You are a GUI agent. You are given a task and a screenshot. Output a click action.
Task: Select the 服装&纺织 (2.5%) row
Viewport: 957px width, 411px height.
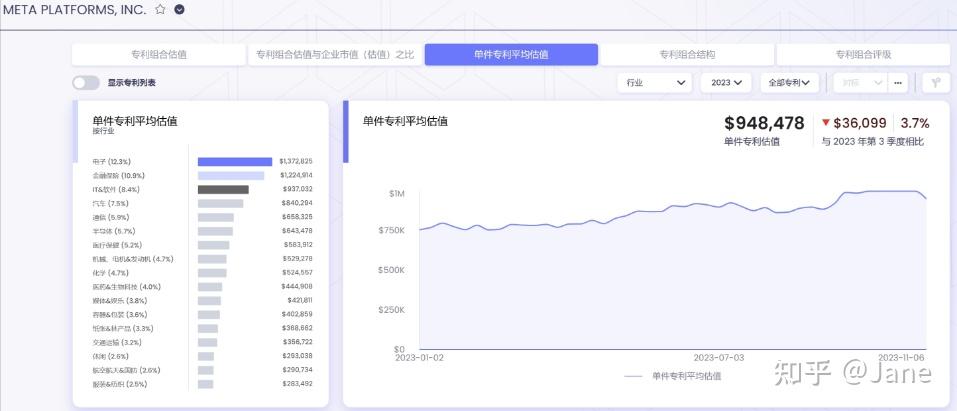203,384
